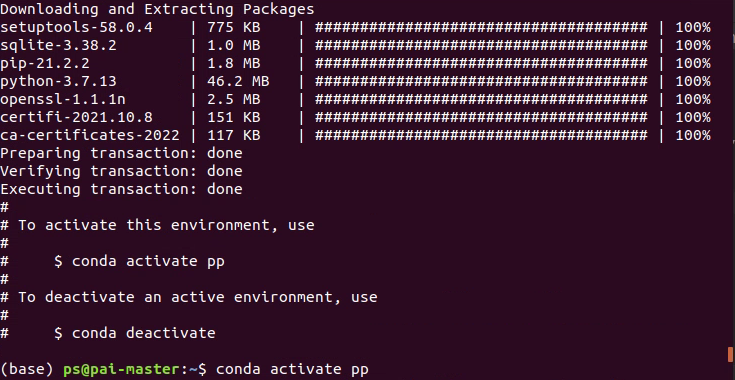Viewport: 735px width, 380px height.
Task: Click the progress bar for openssl-1.1.1n
Action: tap(481, 99)
